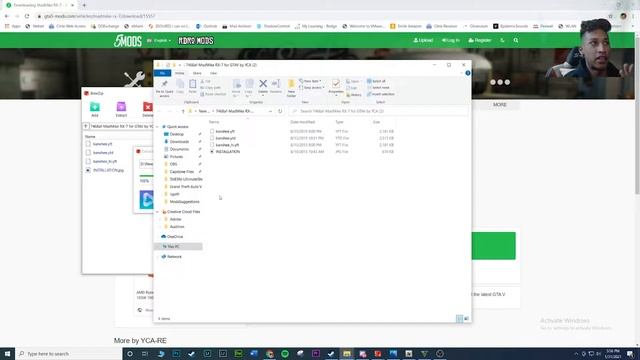The image size is (640, 360).
Task: Tick the checkbox beside banshee.yft
Action: coord(212,131)
